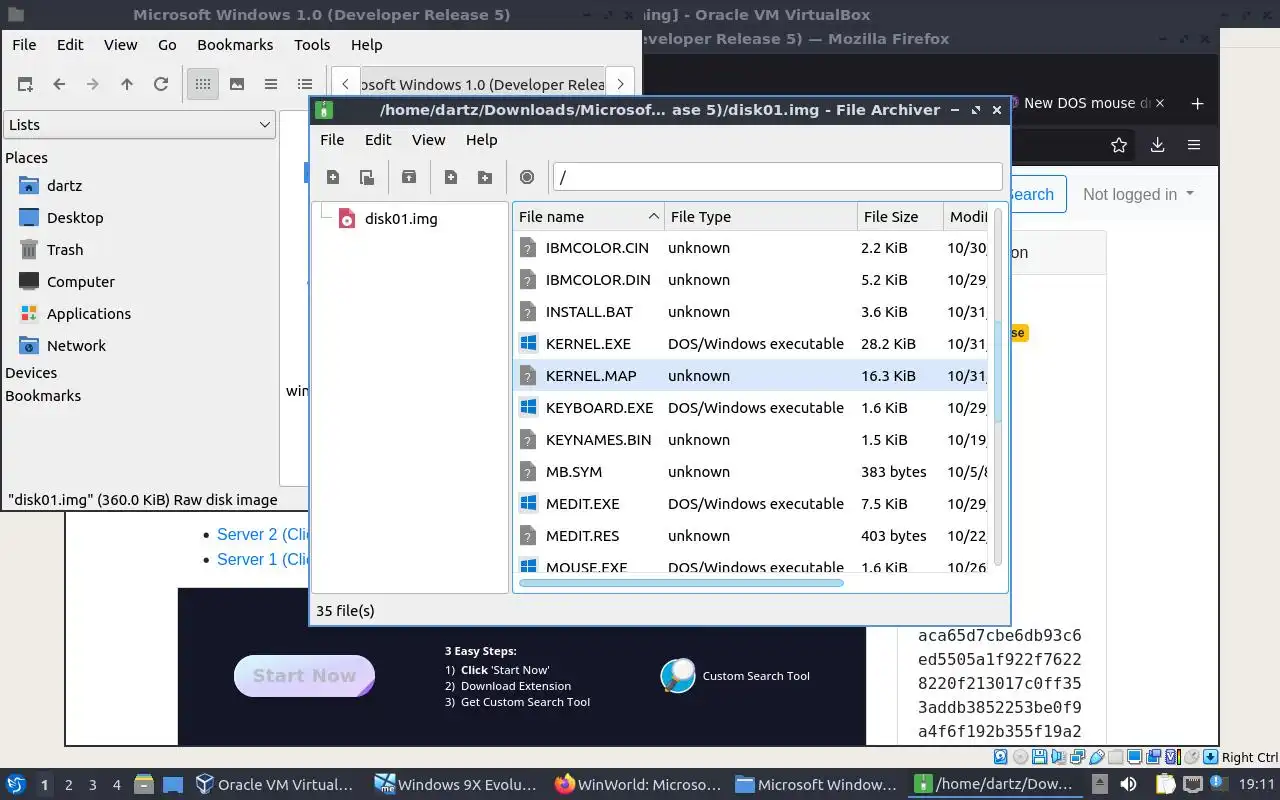
Task: Go forward in the file manager
Action: coord(93,84)
